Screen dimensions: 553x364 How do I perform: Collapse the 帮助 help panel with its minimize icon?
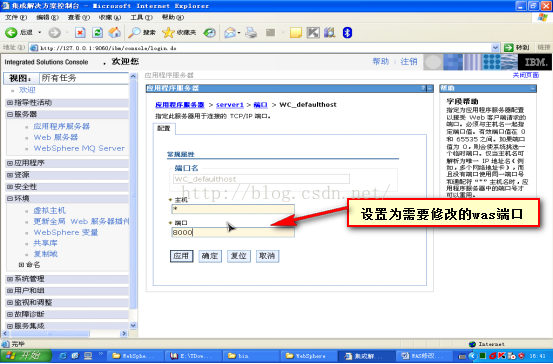click(x=533, y=89)
